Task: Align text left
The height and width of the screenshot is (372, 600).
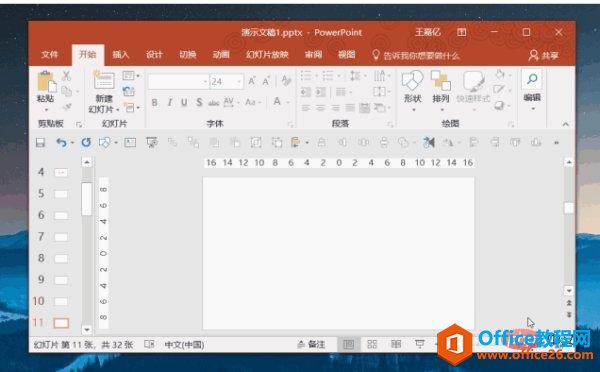Action: tap(305, 108)
